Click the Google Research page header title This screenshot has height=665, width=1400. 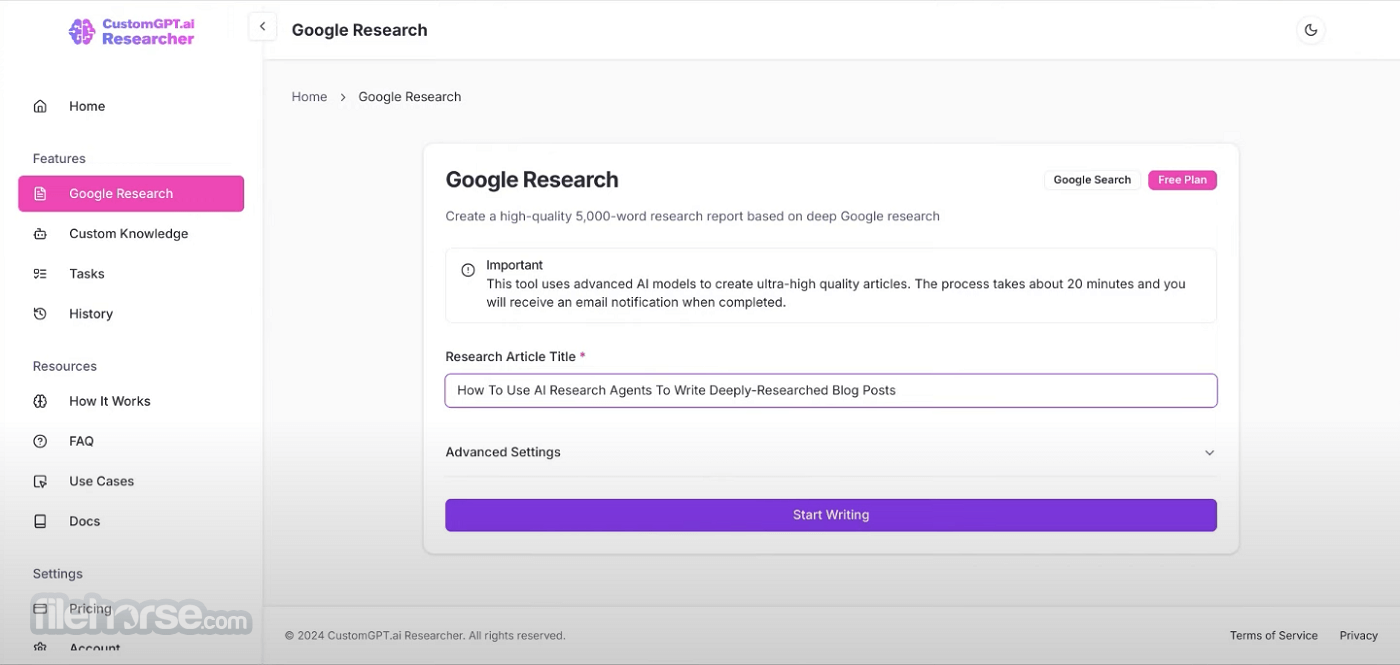coord(359,30)
